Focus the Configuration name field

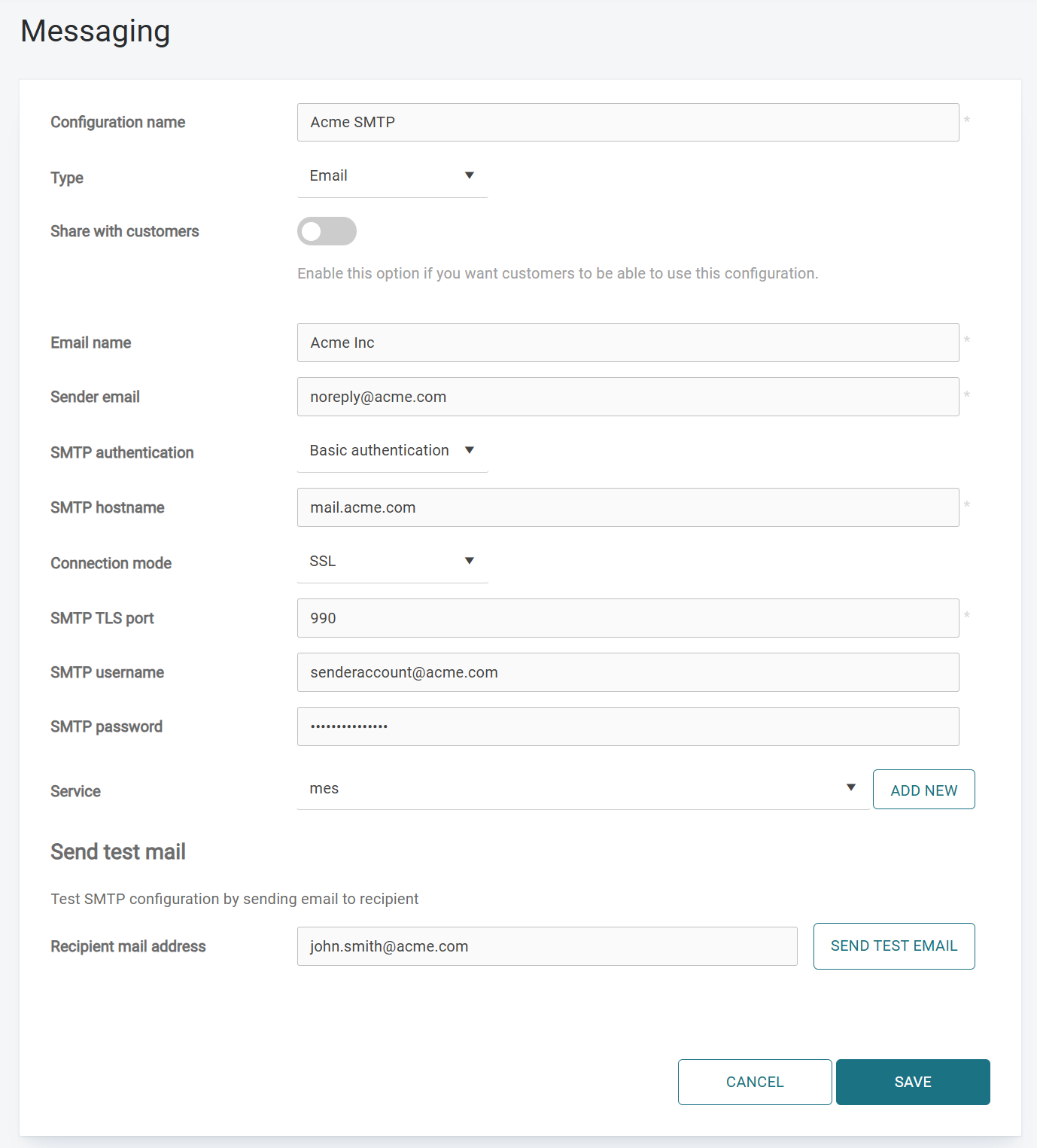pos(628,123)
